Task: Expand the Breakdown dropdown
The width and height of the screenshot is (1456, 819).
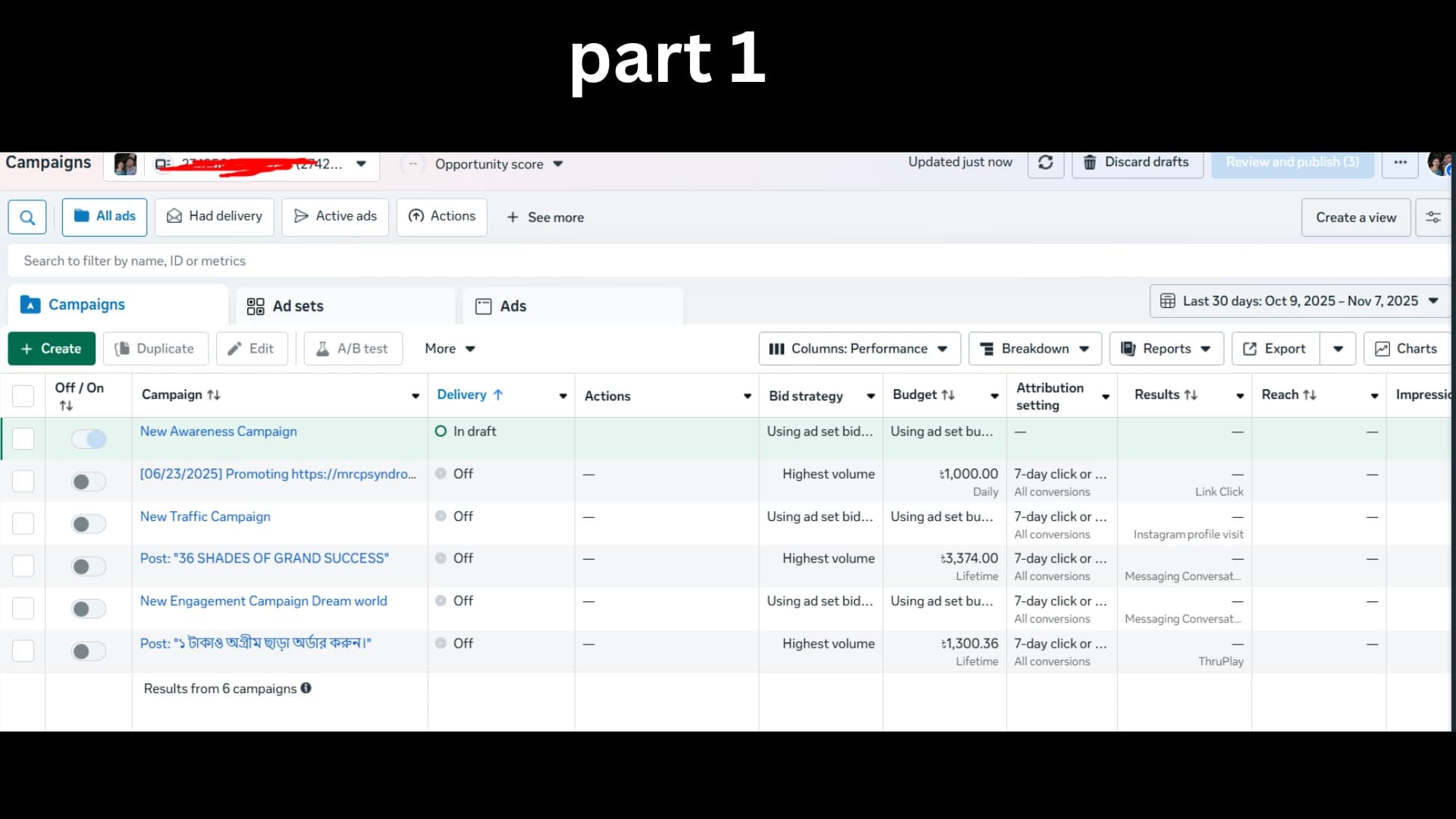Action: tap(1035, 349)
